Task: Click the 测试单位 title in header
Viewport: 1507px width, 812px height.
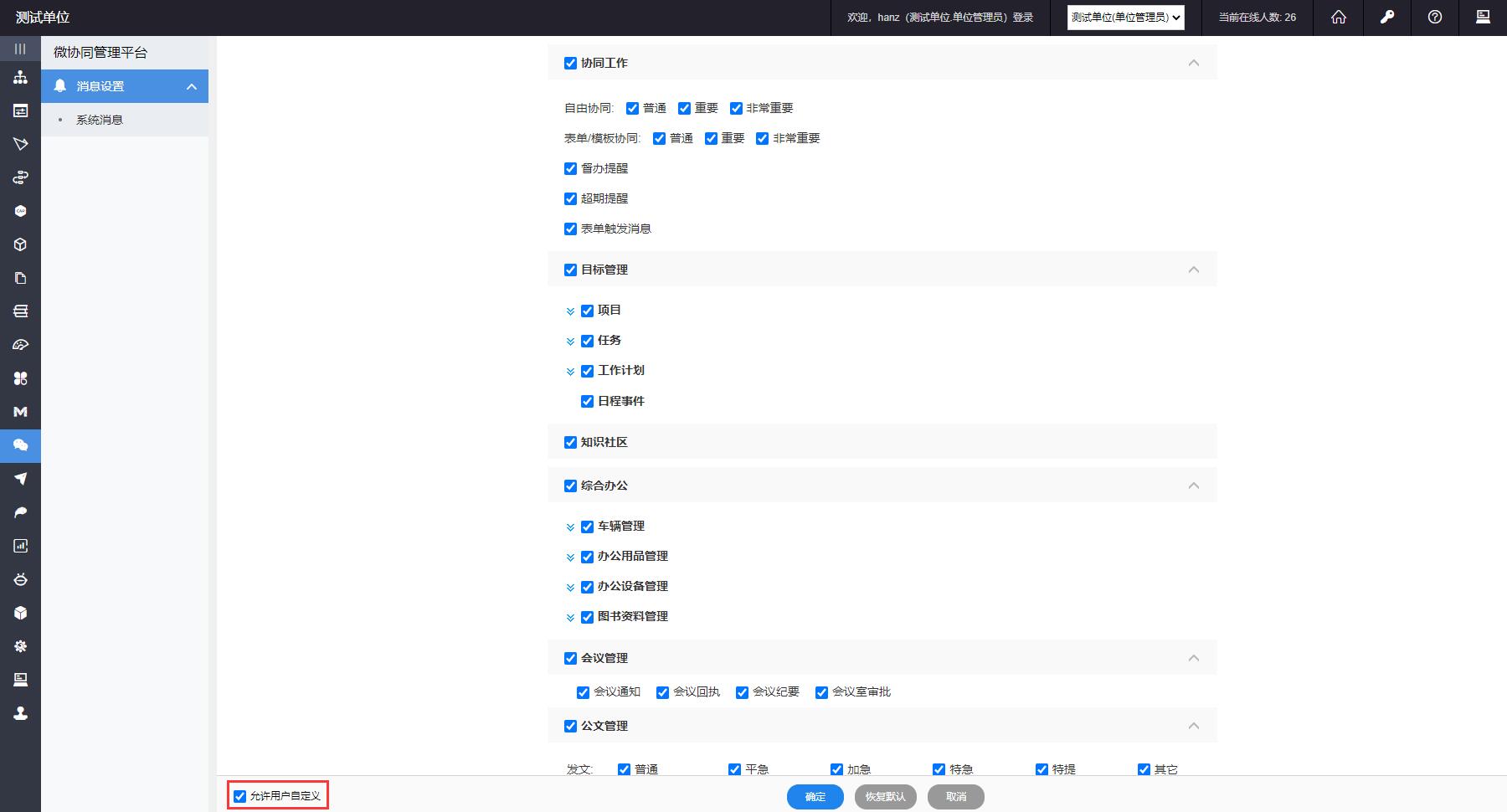Action: (43, 18)
